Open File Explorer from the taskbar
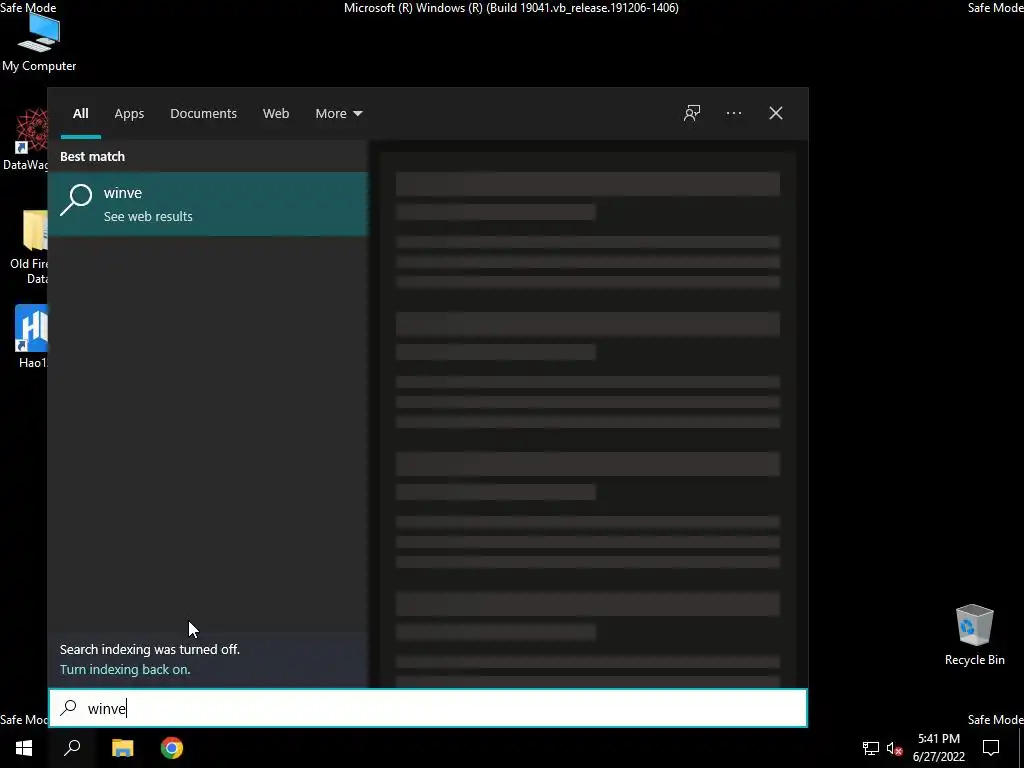Screen dimensions: 1024x768 pyautogui.click(x=122, y=748)
